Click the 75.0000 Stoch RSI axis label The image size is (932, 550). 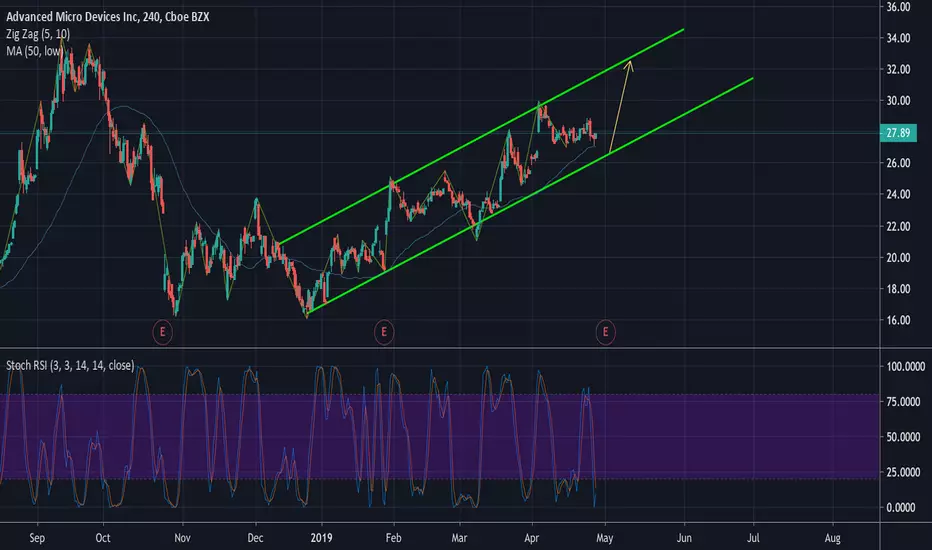905,402
